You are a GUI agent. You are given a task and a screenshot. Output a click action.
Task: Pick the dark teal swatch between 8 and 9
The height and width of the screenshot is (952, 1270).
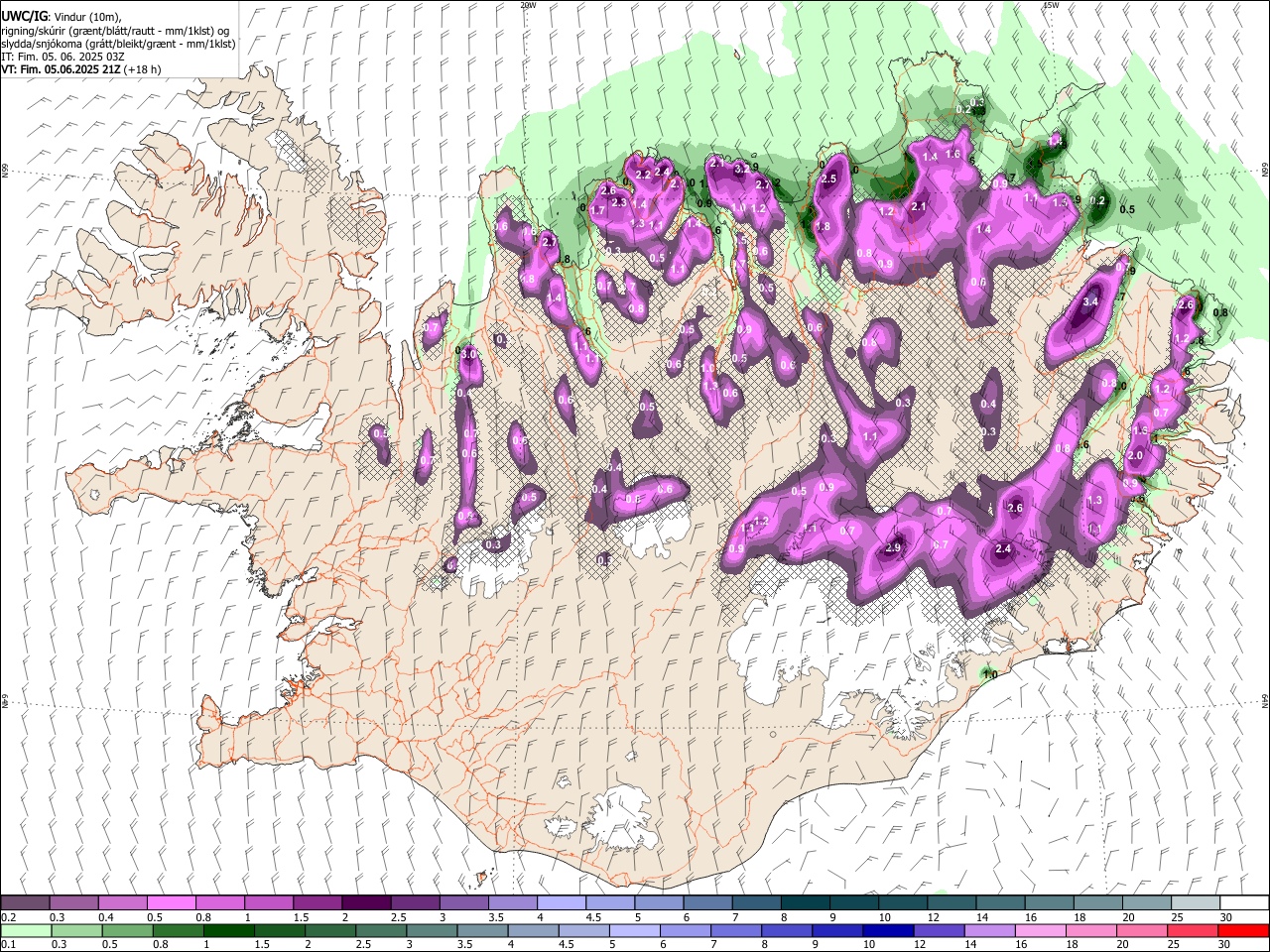(805, 902)
